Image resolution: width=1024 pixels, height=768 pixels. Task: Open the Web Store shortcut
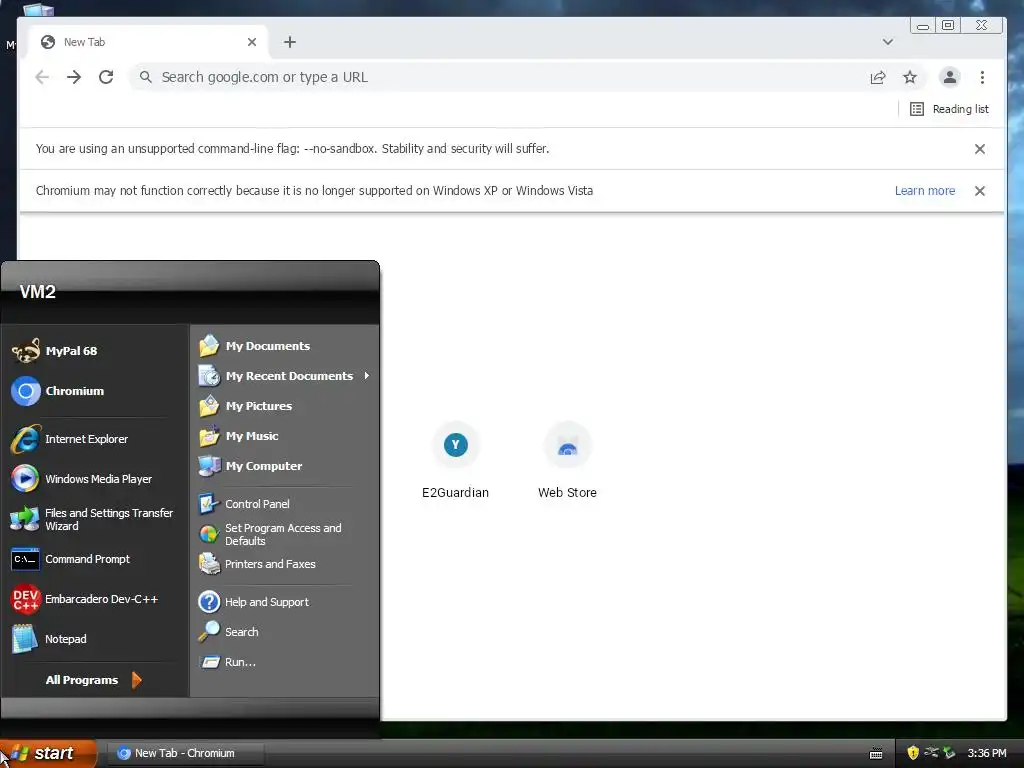pyautogui.click(x=568, y=460)
